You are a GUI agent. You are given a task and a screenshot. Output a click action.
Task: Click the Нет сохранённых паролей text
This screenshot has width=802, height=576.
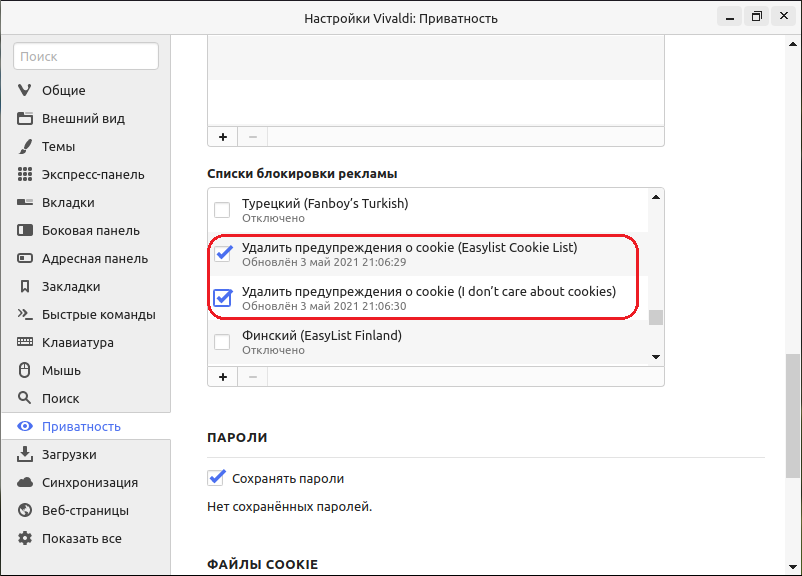[x=289, y=507]
